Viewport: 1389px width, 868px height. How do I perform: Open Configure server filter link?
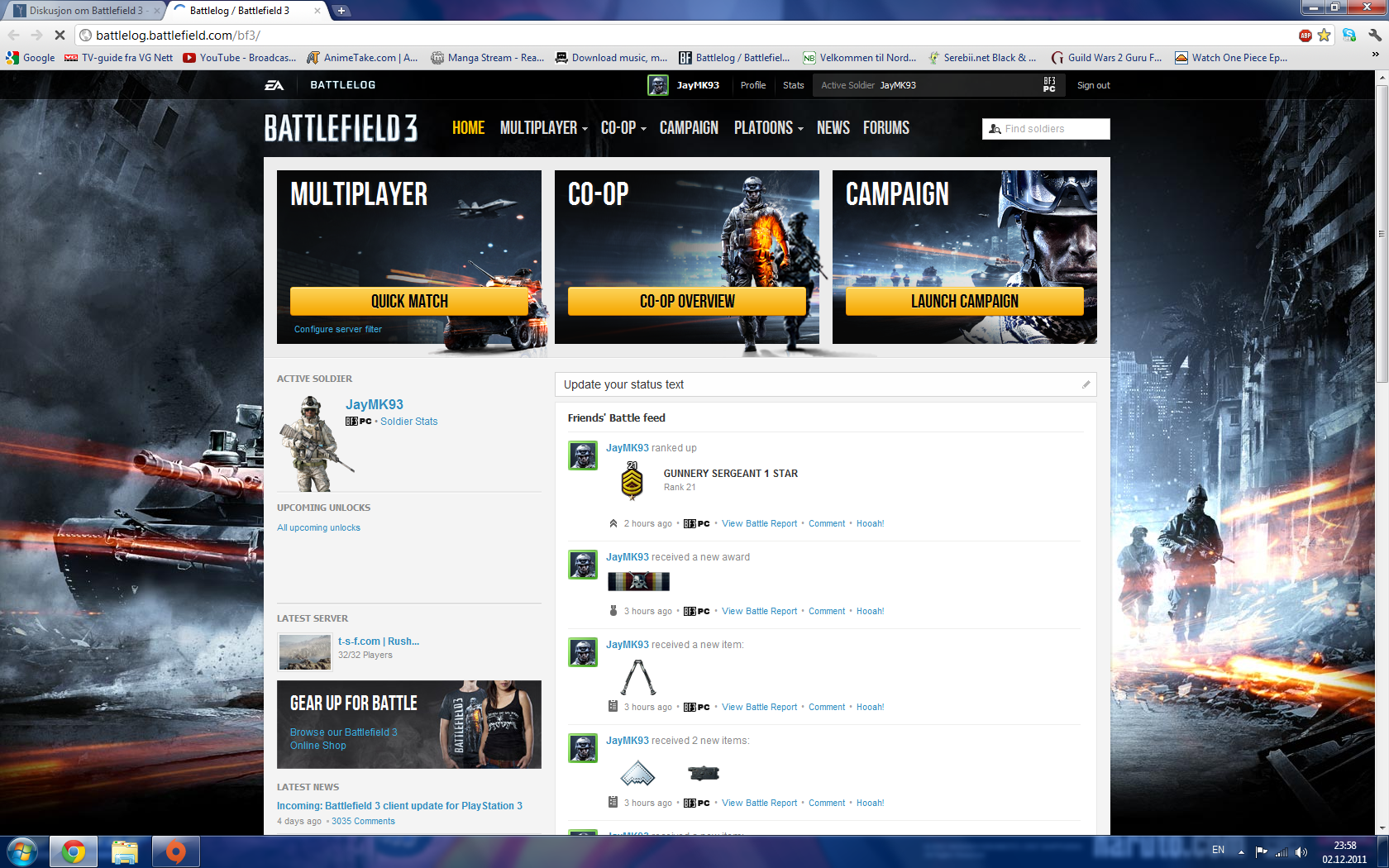[338, 329]
